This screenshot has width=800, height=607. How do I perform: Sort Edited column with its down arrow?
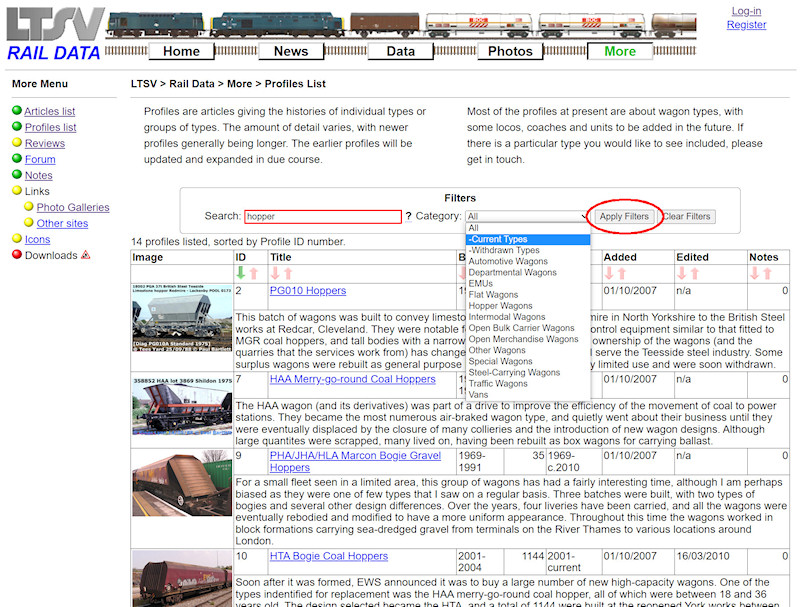[x=682, y=273]
